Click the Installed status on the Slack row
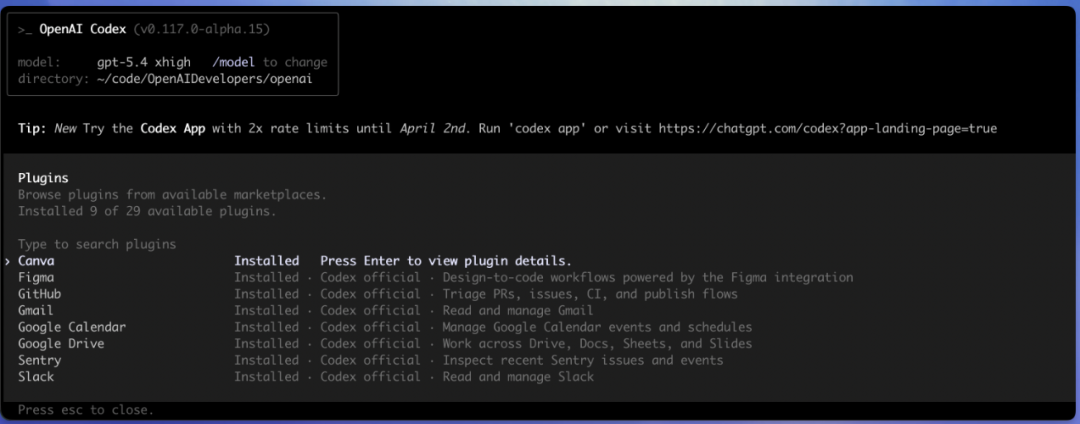The width and height of the screenshot is (1080, 424). (x=266, y=377)
